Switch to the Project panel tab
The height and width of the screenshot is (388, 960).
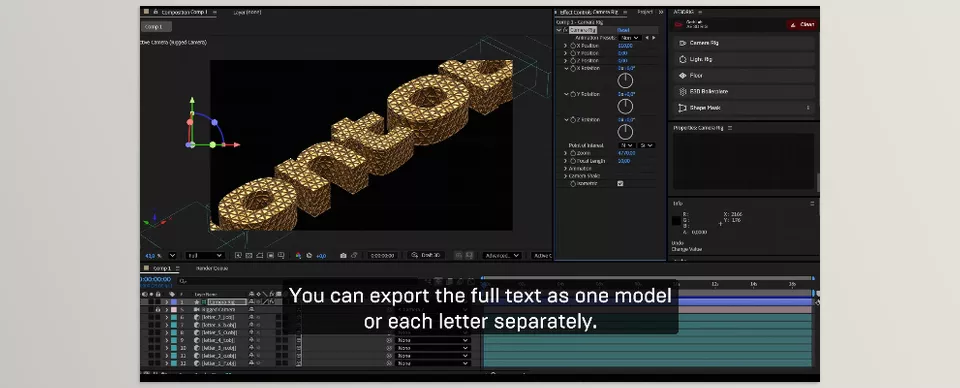click(645, 12)
